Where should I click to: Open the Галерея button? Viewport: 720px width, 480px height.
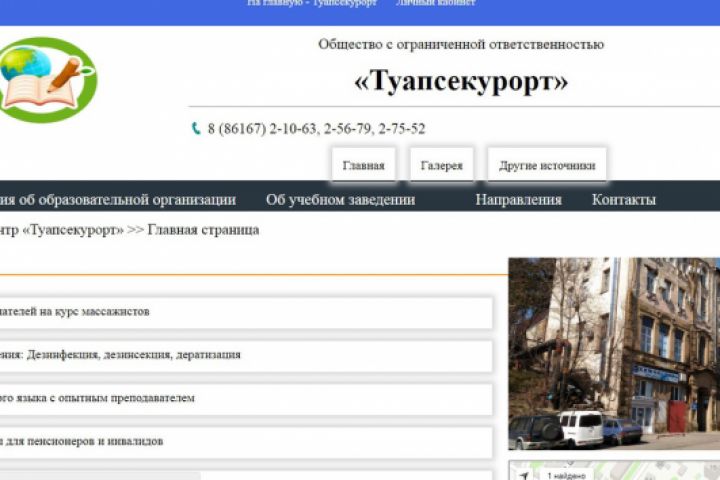441,165
